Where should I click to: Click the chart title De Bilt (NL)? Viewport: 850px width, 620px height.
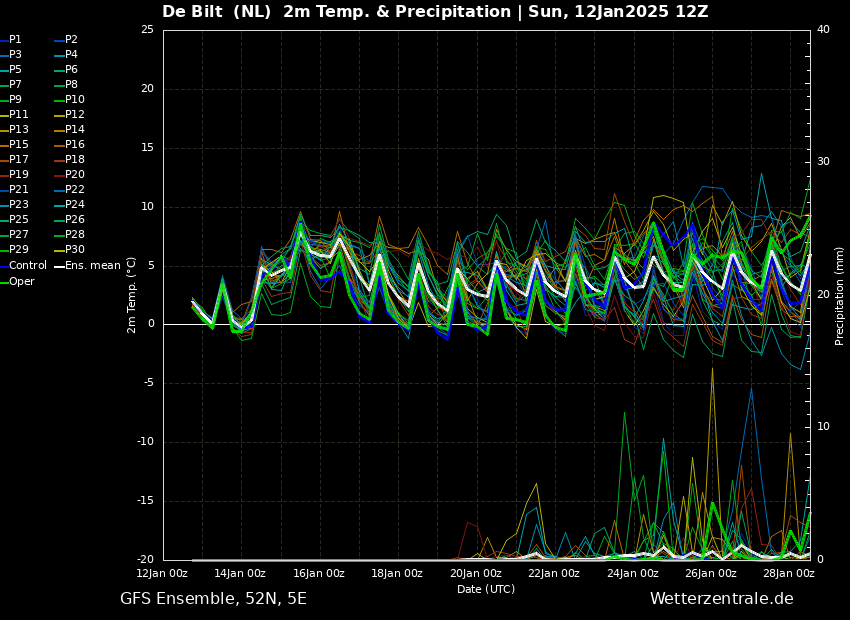pyautogui.click(x=216, y=12)
